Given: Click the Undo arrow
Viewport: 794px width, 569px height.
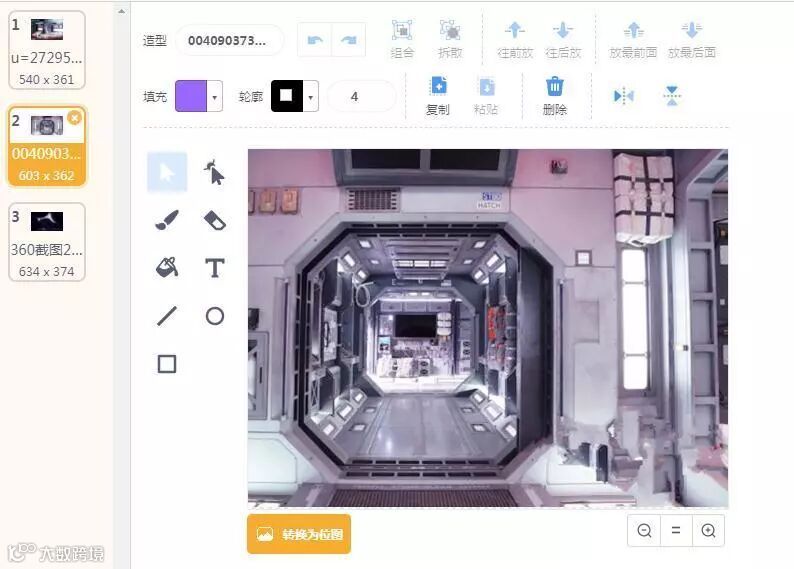Looking at the screenshot, I should (x=314, y=39).
